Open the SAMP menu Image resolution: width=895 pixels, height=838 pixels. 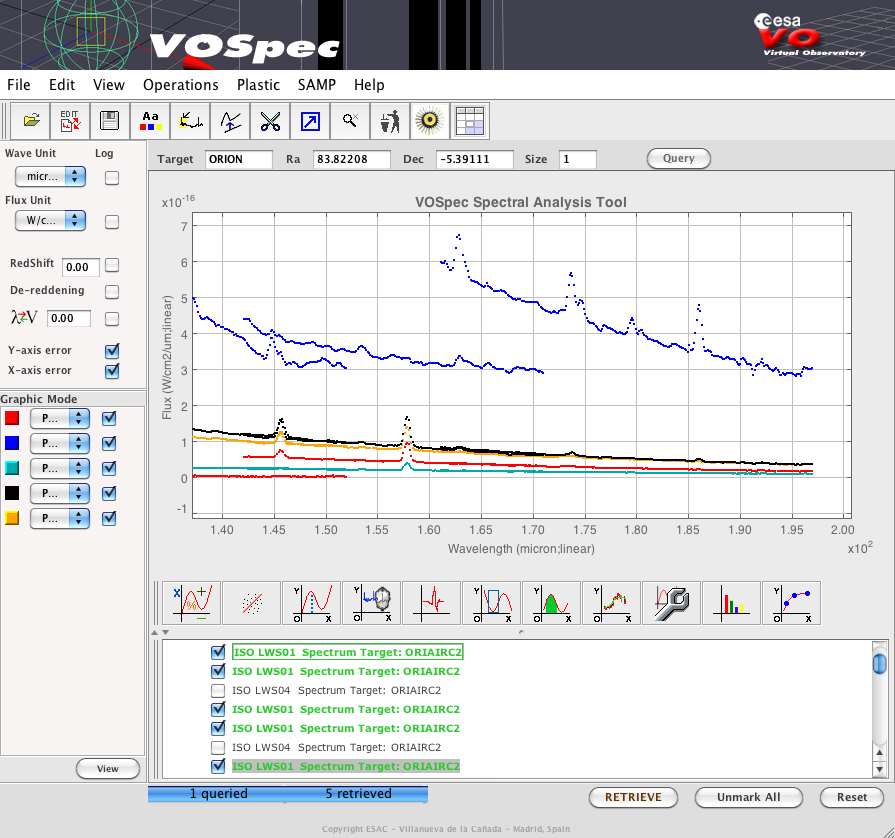(317, 85)
